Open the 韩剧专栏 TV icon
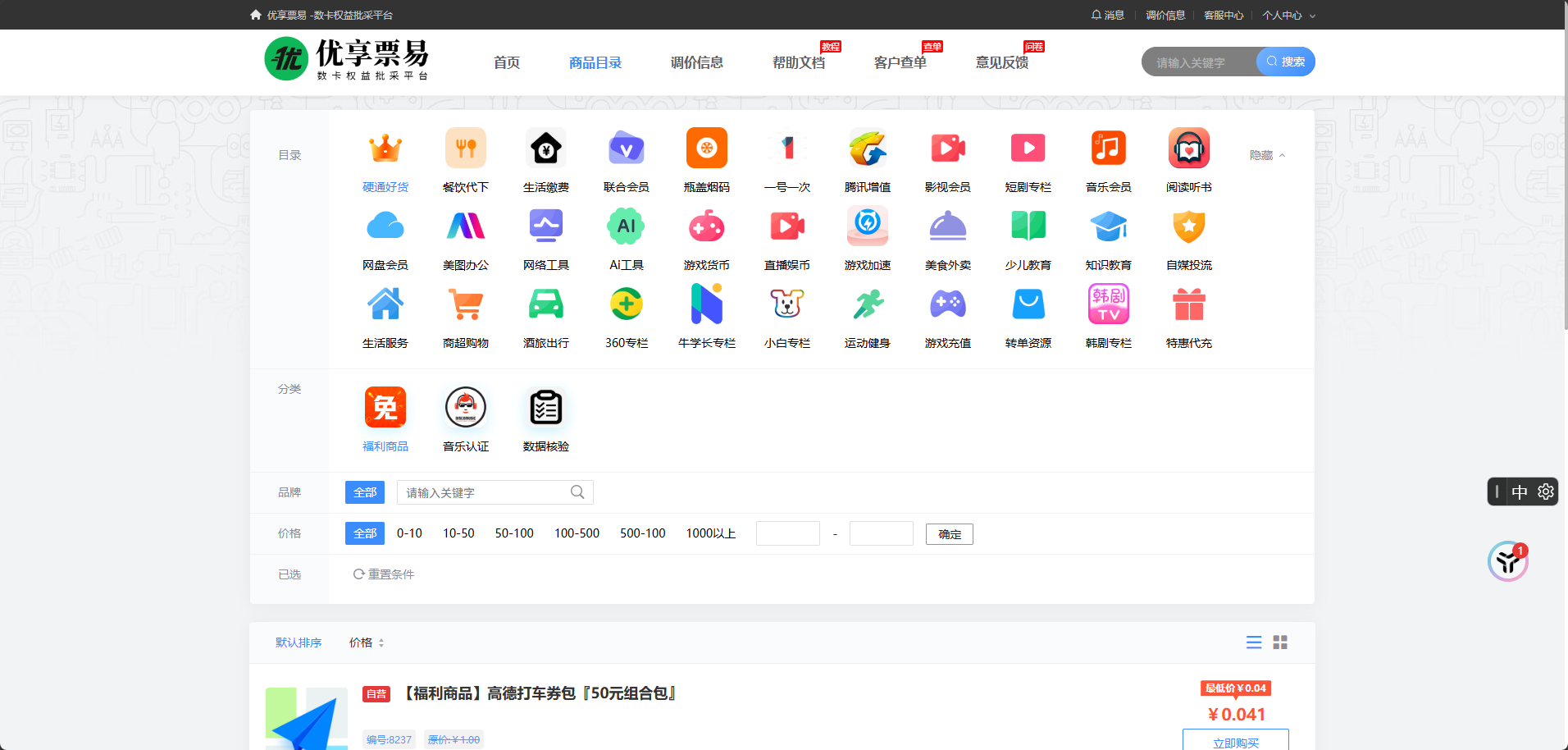The image size is (1568, 750). [x=1109, y=304]
